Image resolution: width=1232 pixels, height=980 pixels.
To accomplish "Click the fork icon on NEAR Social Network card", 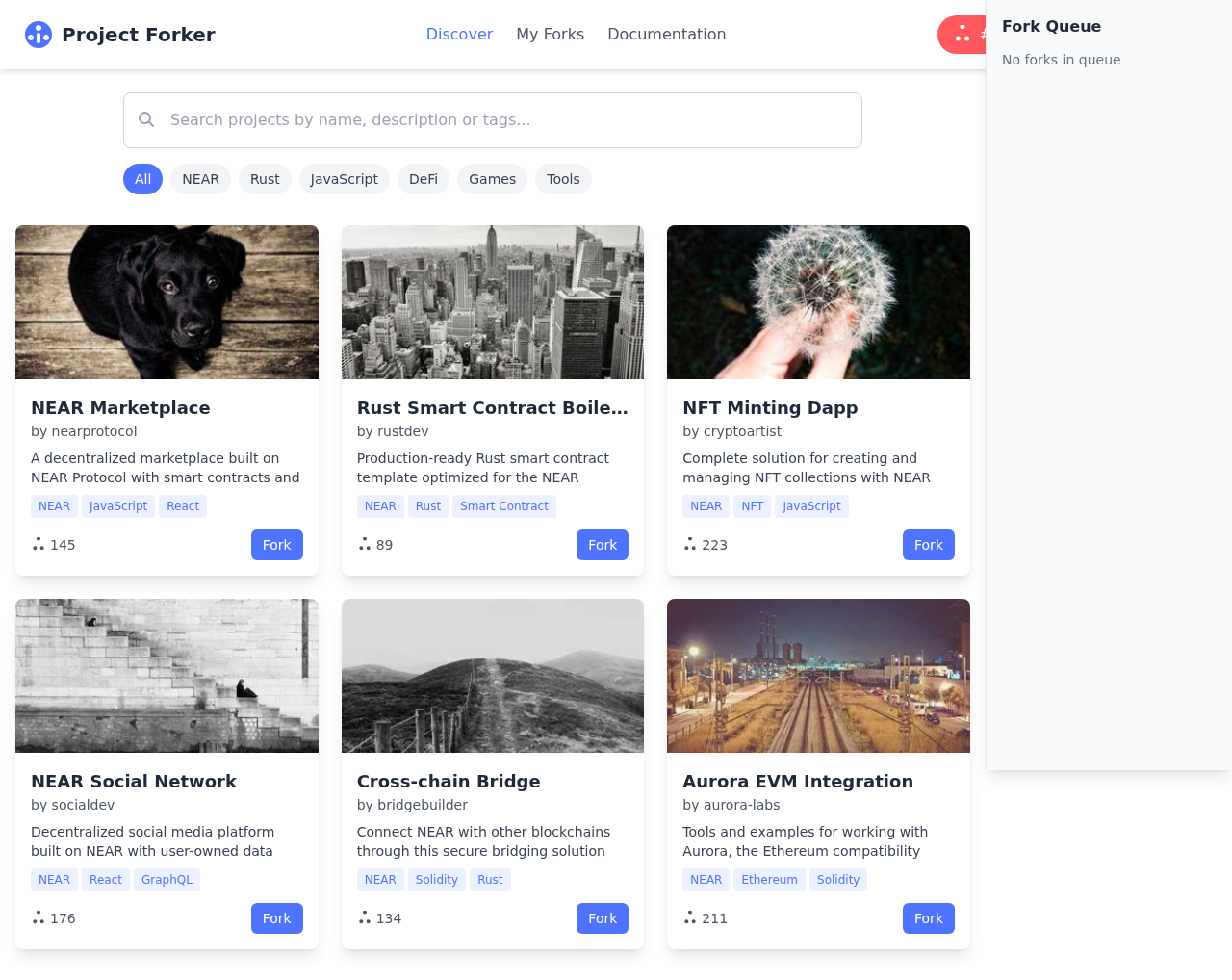I will [38, 916].
